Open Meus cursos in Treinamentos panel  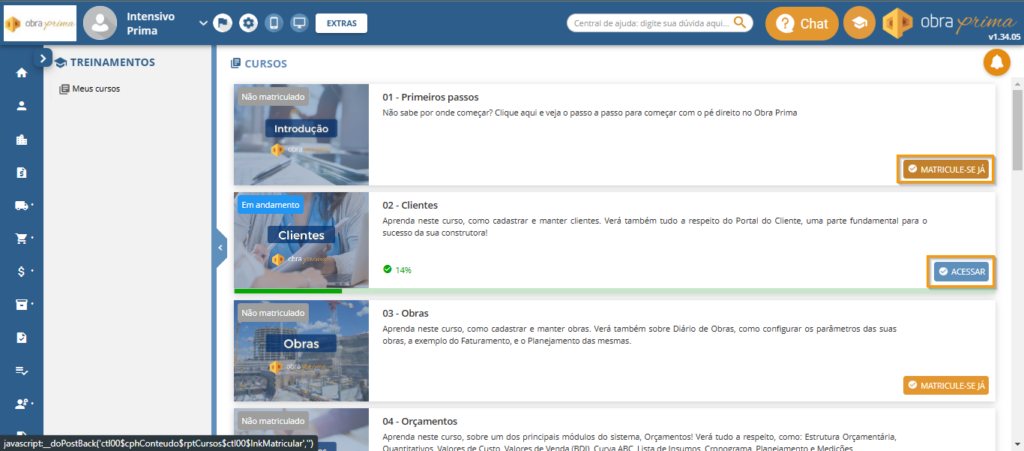pyautogui.click(x=89, y=89)
